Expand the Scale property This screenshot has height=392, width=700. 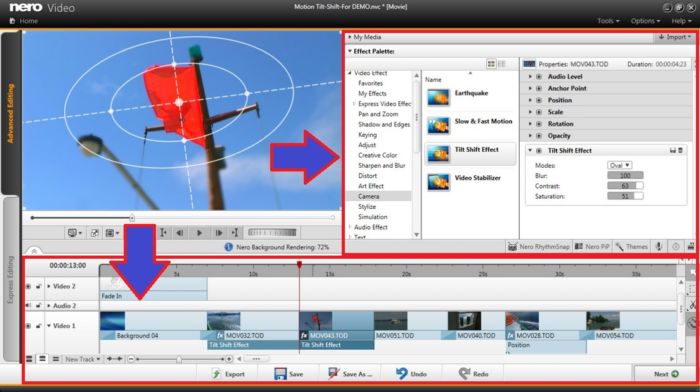pos(530,112)
